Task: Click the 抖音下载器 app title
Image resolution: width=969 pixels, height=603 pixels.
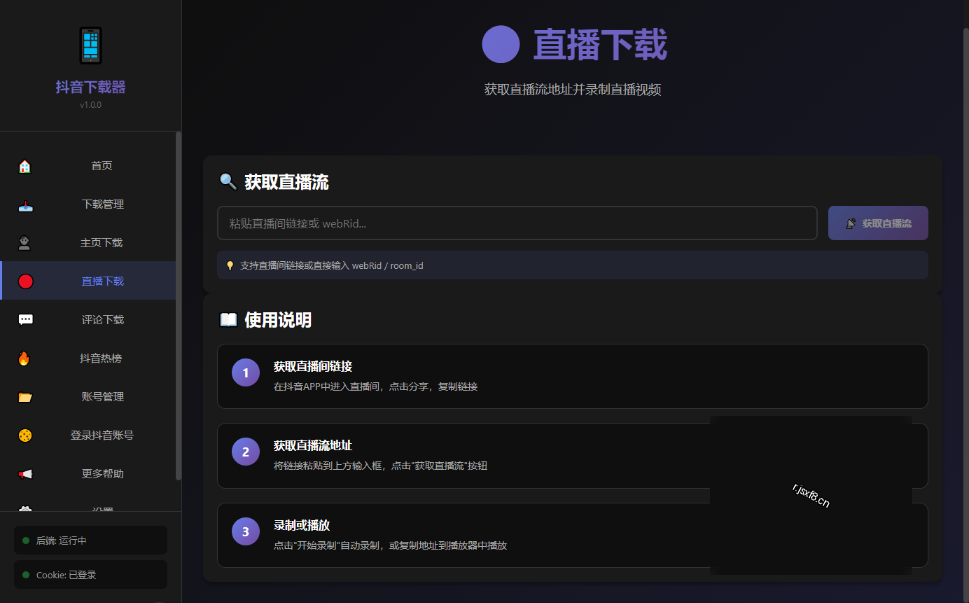Action: 90,87
